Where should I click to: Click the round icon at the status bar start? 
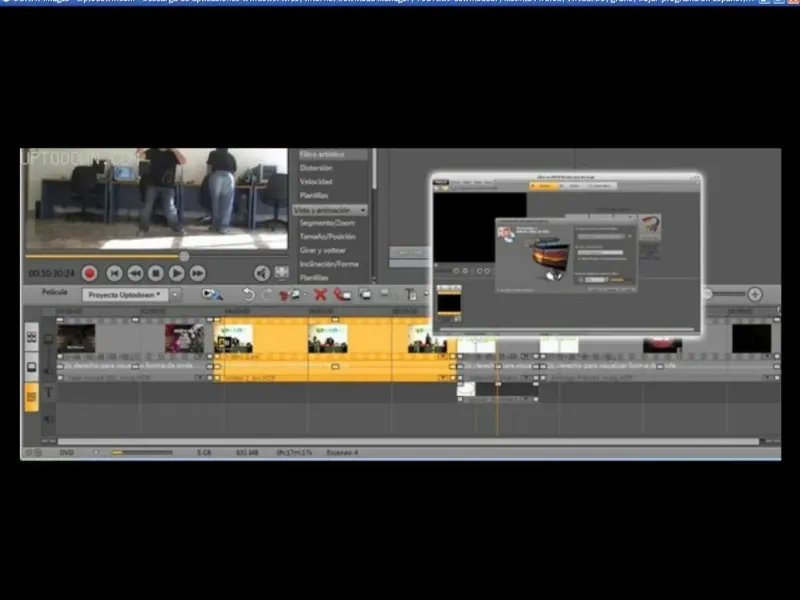pos(37,452)
